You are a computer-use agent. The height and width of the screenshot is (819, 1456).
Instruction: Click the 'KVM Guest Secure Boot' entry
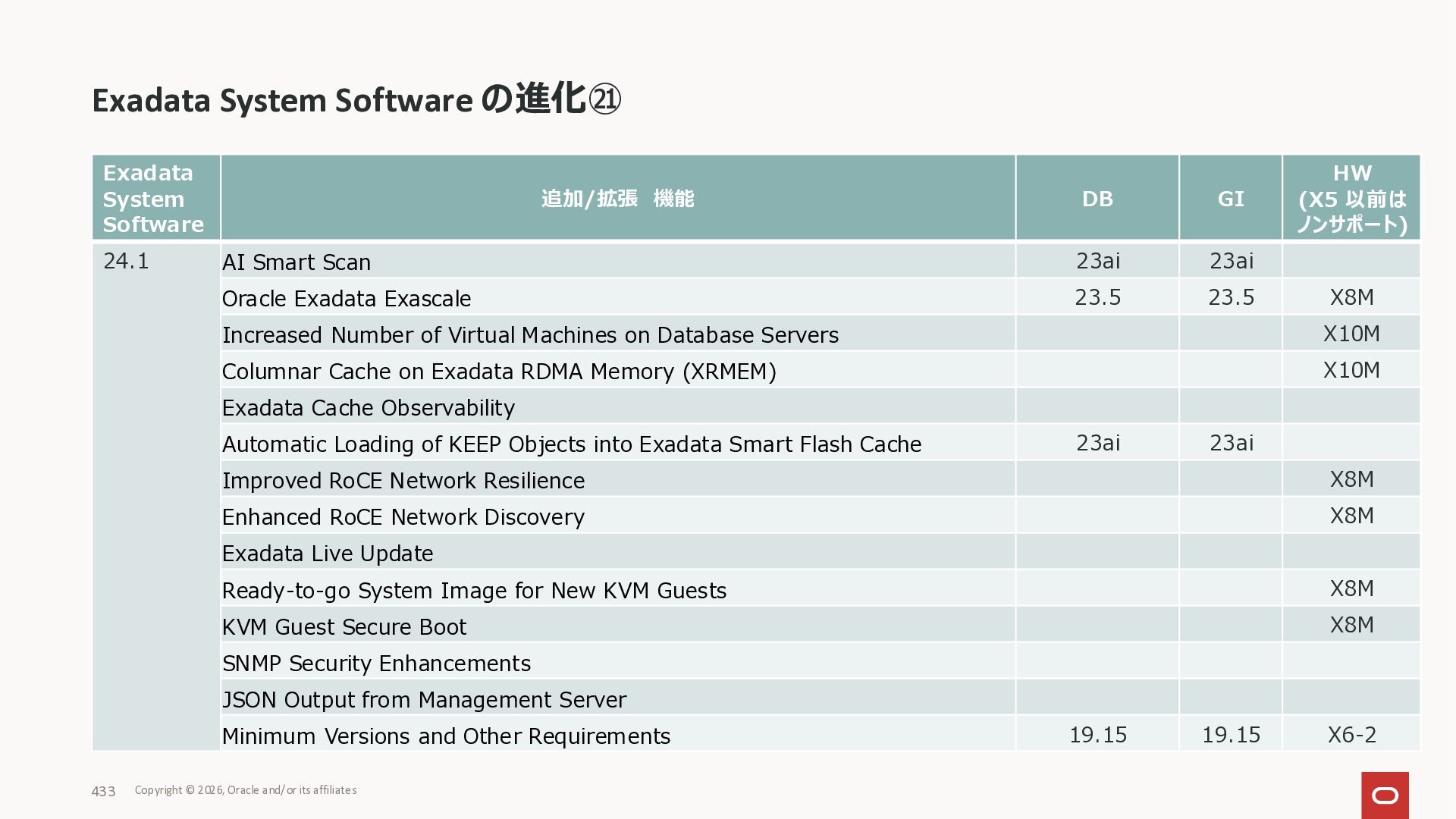[x=344, y=627]
